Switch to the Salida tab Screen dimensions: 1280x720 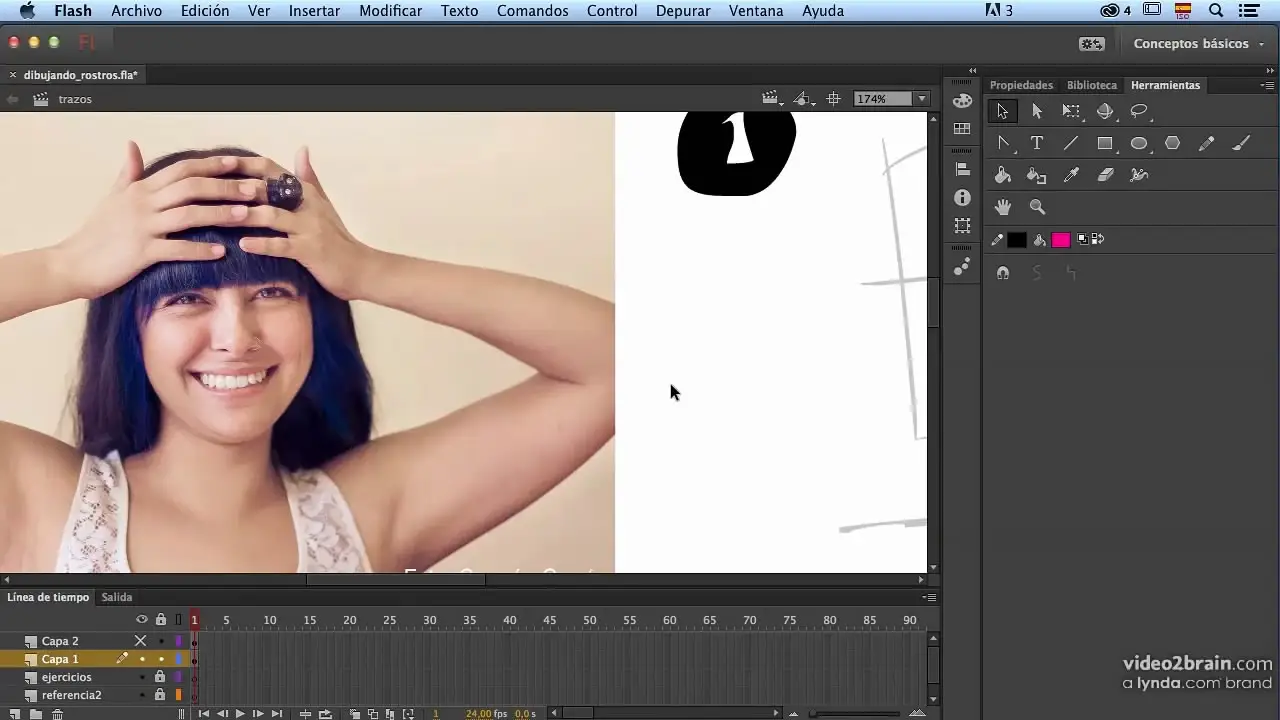(117, 597)
